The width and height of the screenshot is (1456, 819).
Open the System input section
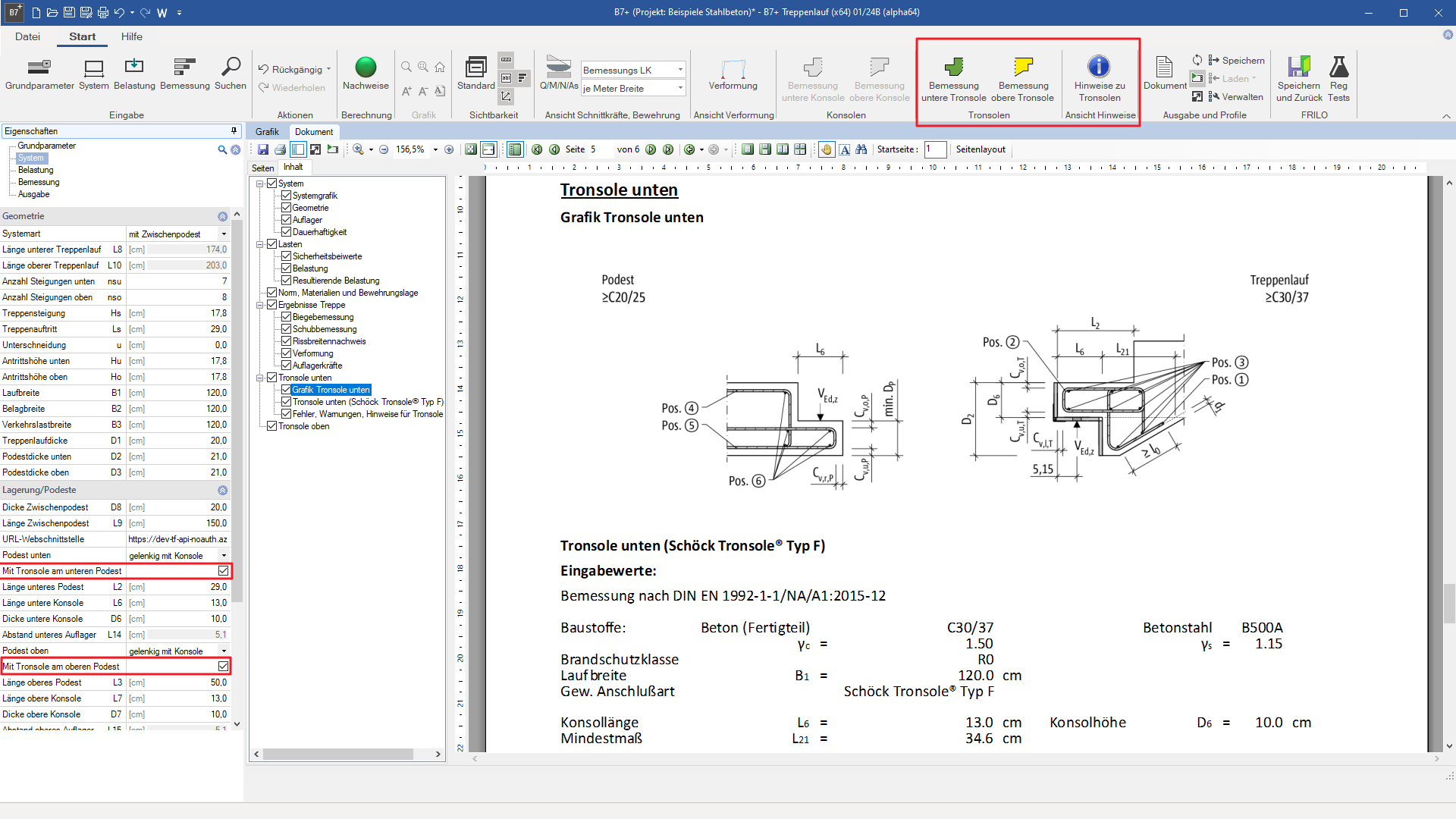point(94,74)
